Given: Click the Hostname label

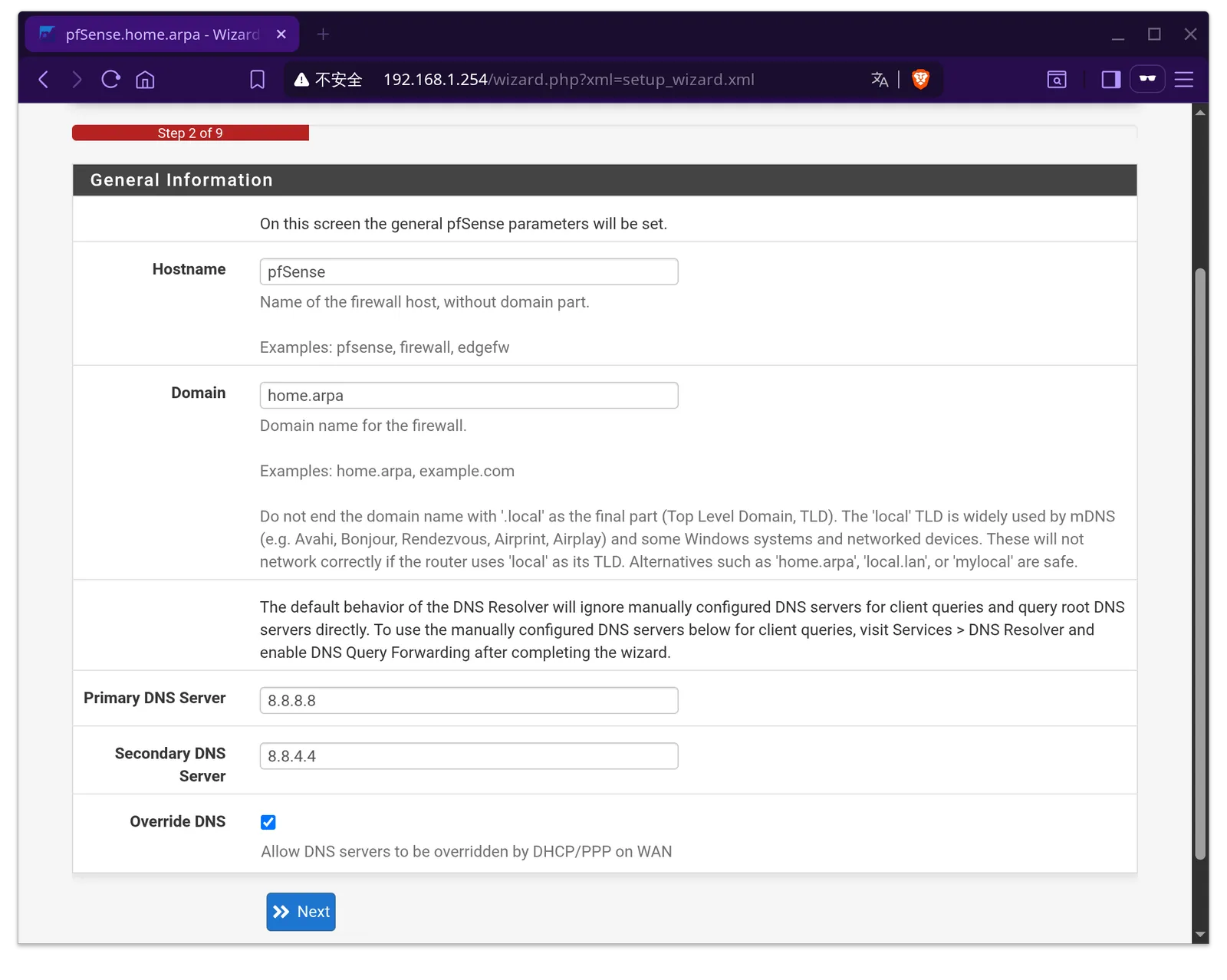Looking at the screenshot, I should point(189,269).
